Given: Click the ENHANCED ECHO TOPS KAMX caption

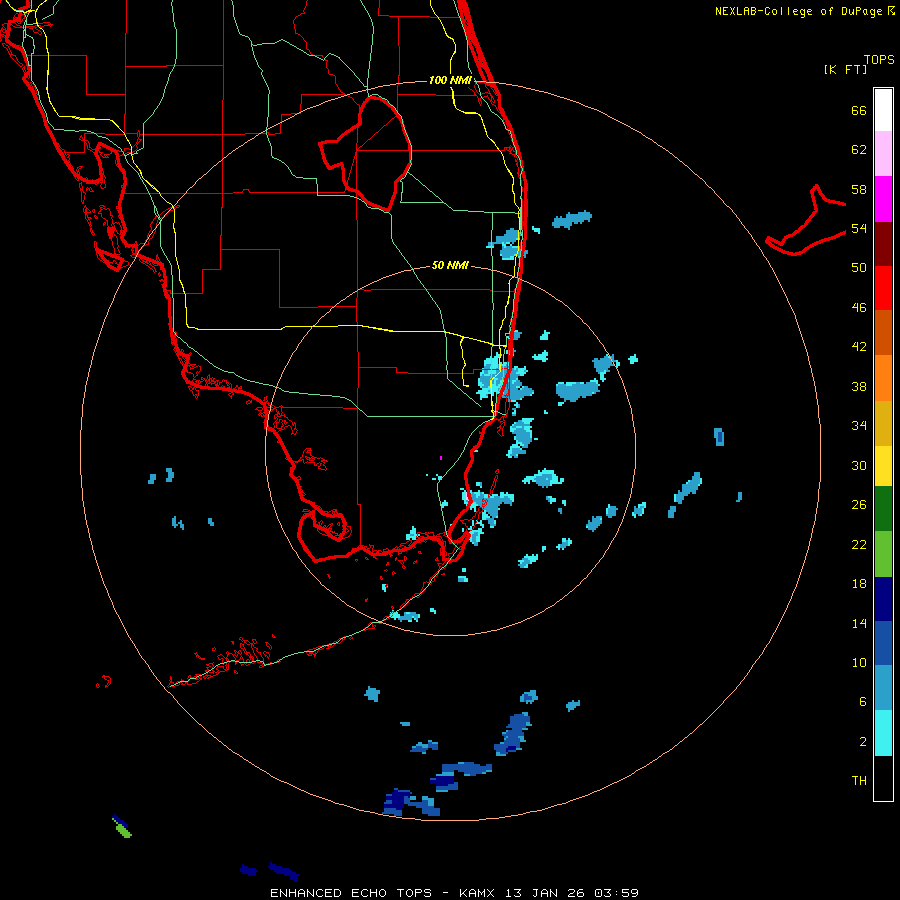Looking at the screenshot, I should (x=454, y=893).
